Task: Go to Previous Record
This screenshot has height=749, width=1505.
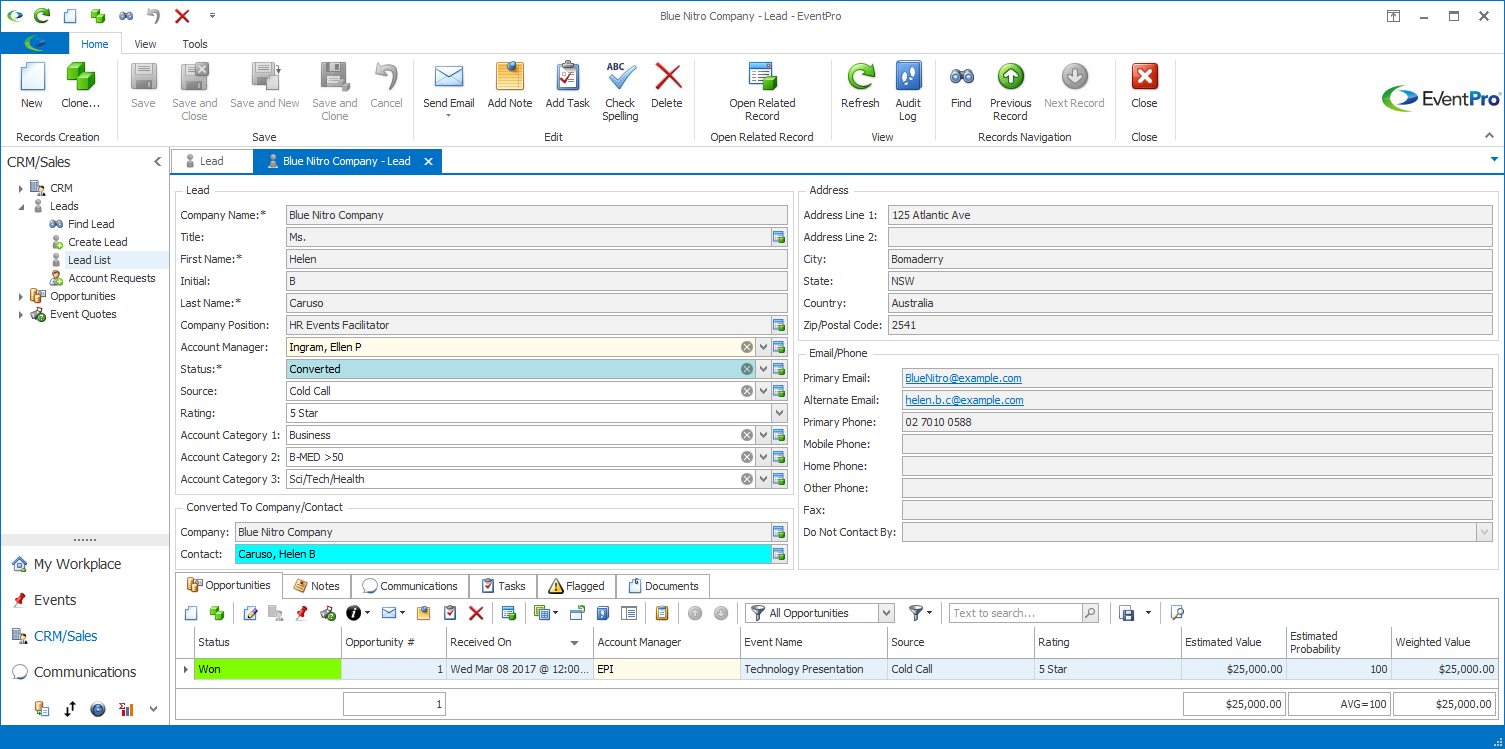Action: [1010, 91]
